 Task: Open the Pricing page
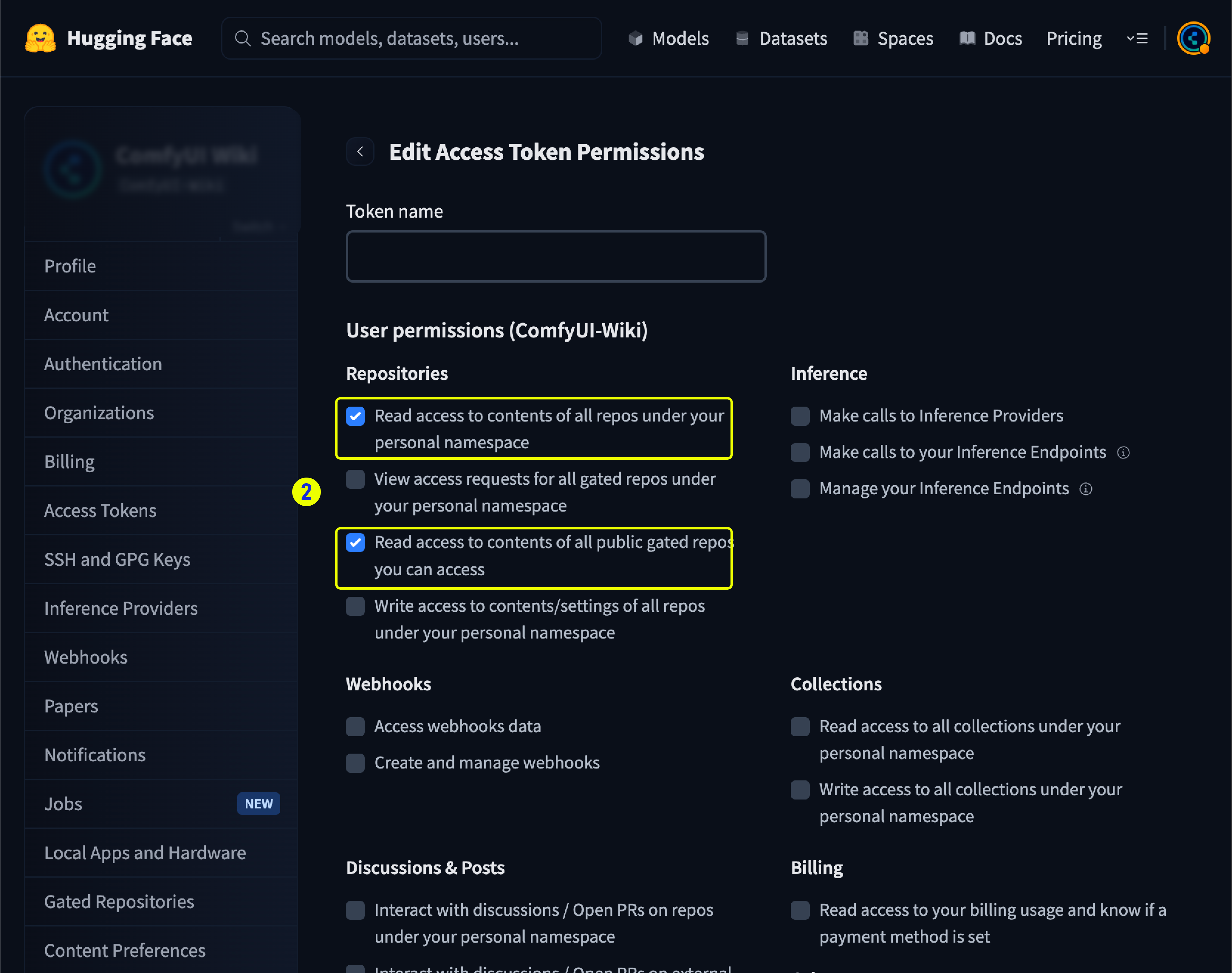1074,38
